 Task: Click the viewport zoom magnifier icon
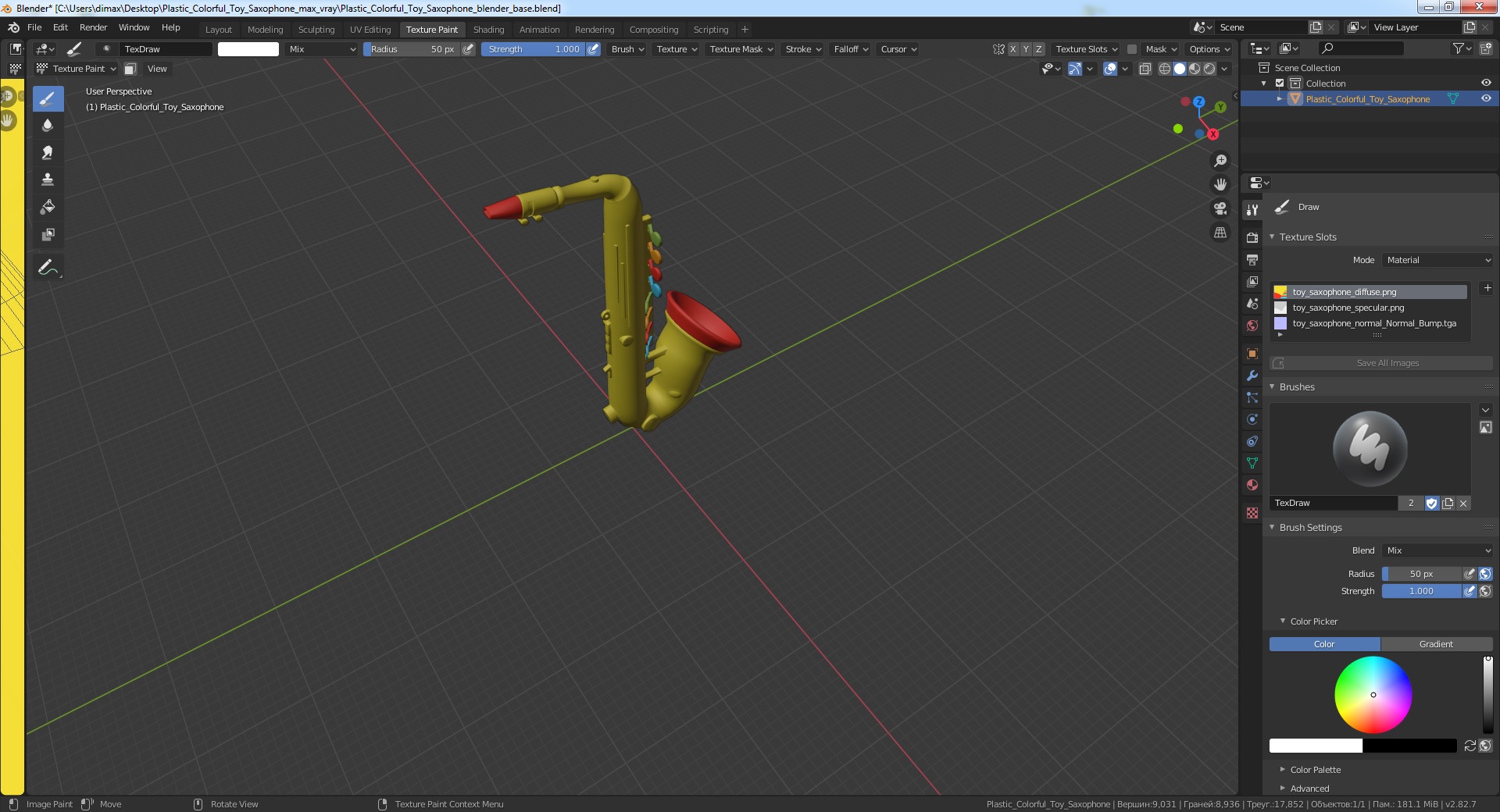tap(1220, 161)
